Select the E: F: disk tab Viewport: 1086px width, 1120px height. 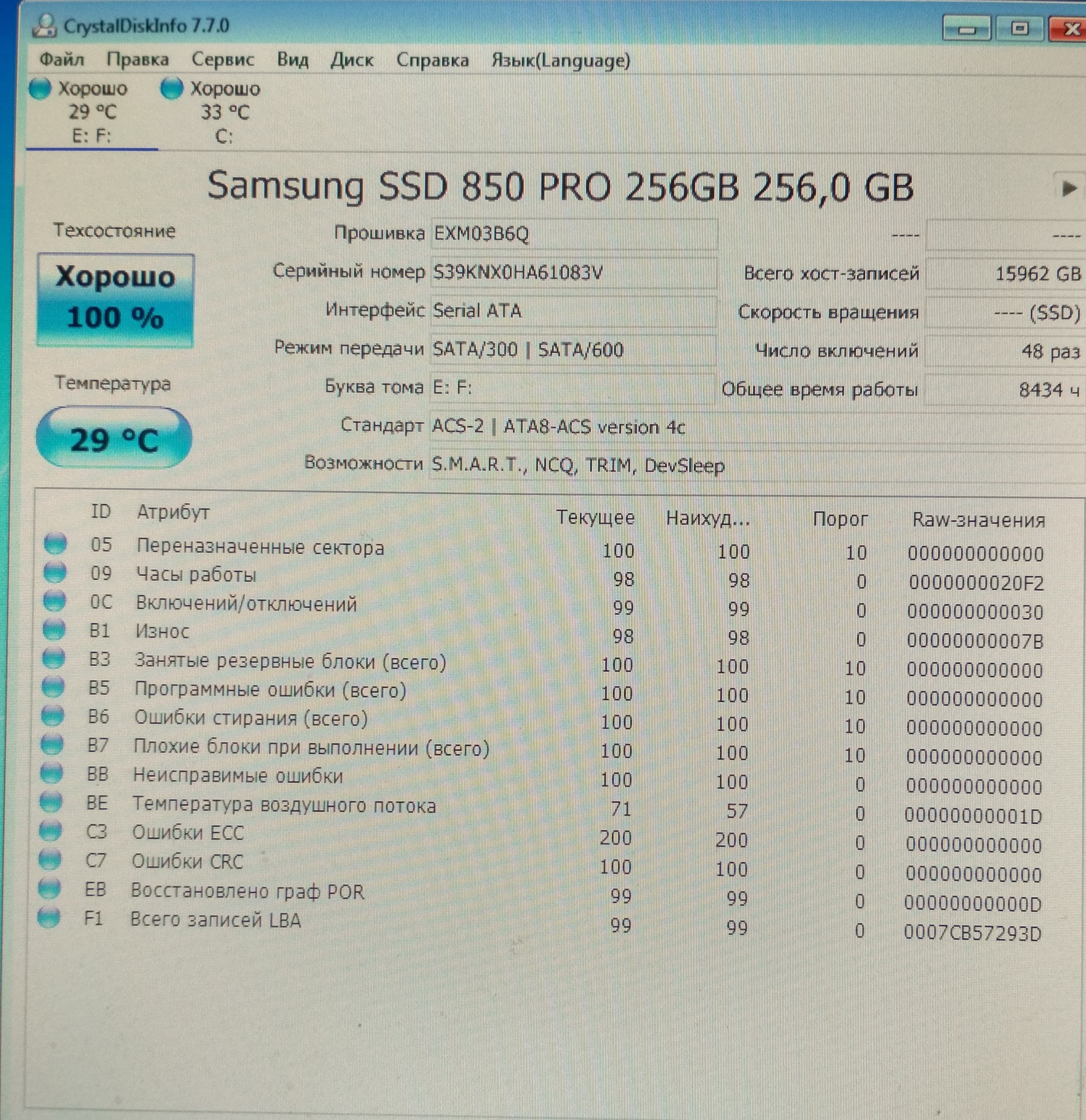point(91,112)
